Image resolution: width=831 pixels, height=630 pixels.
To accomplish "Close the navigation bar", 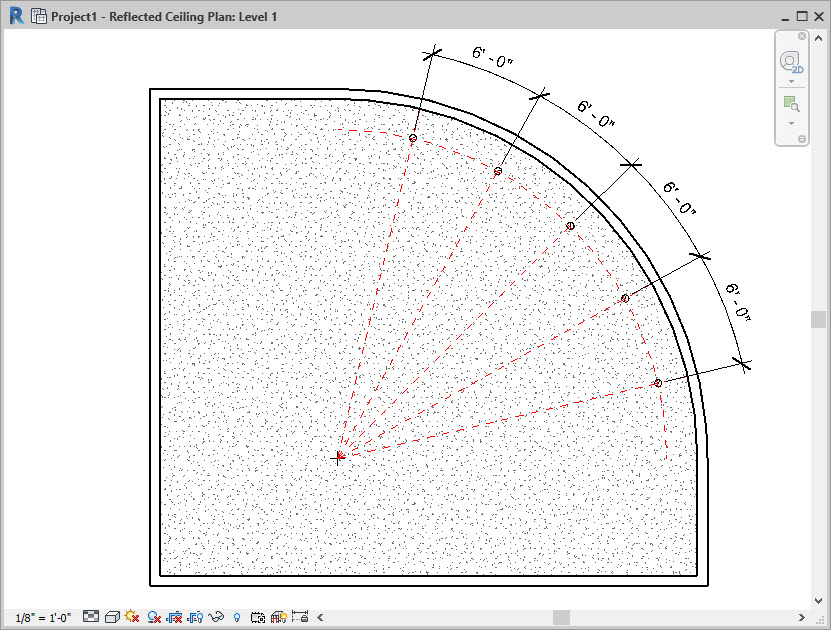I will (802, 36).
